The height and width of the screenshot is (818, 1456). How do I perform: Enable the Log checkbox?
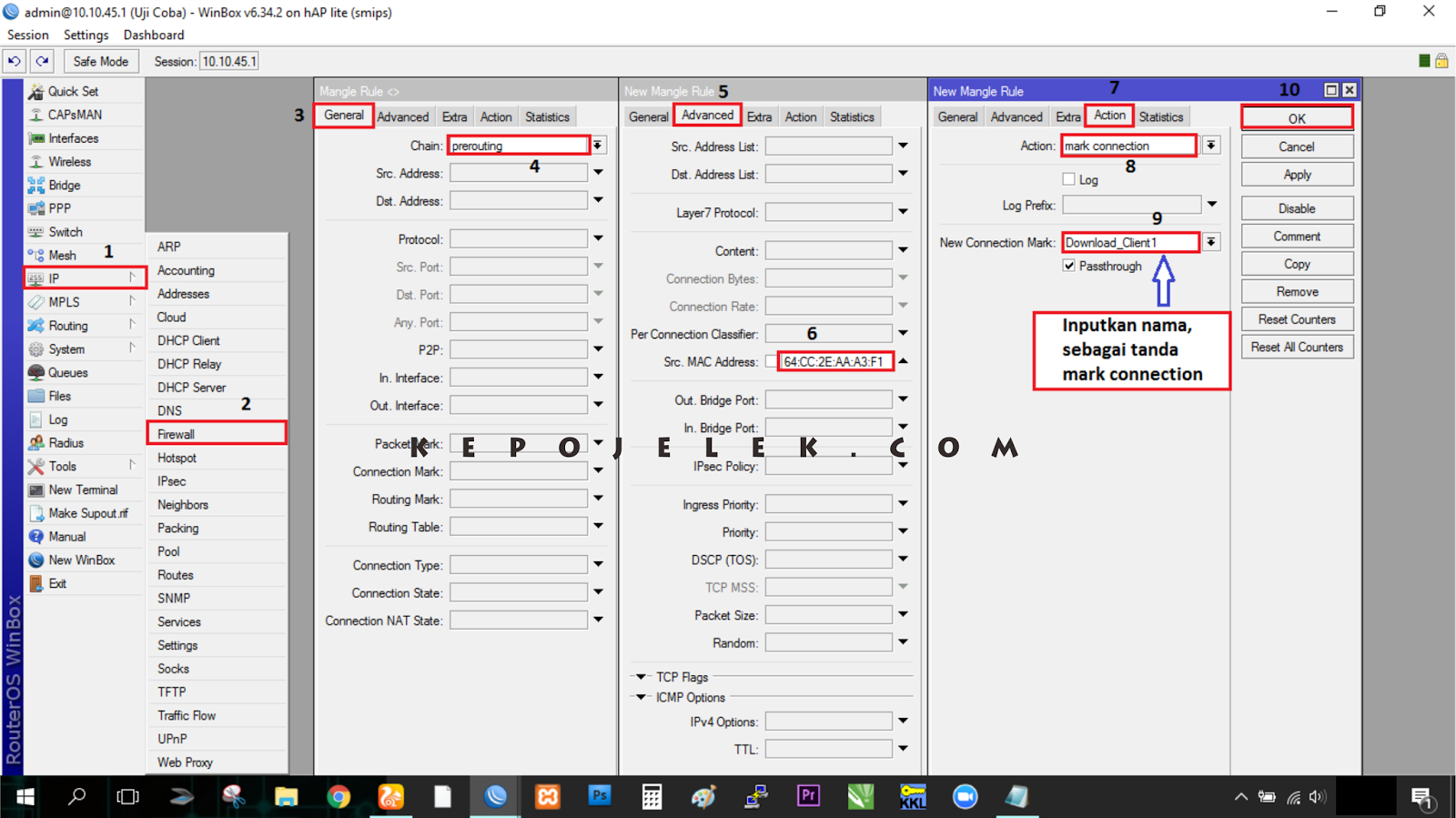1068,179
